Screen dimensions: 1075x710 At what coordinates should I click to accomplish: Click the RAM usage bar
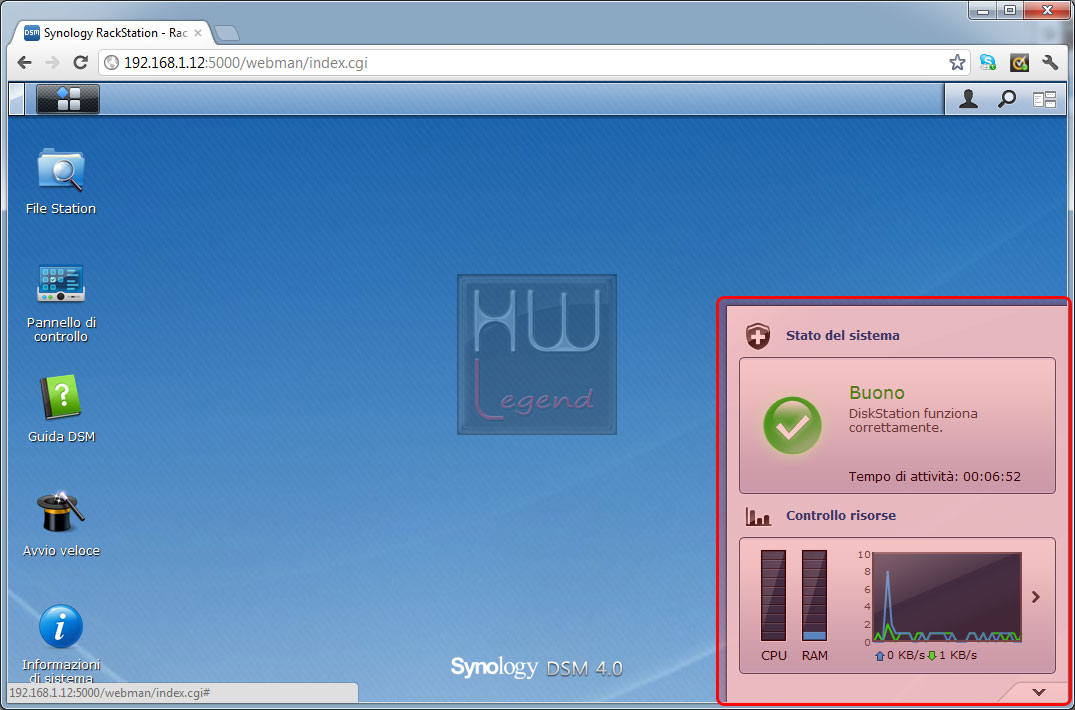pos(814,596)
